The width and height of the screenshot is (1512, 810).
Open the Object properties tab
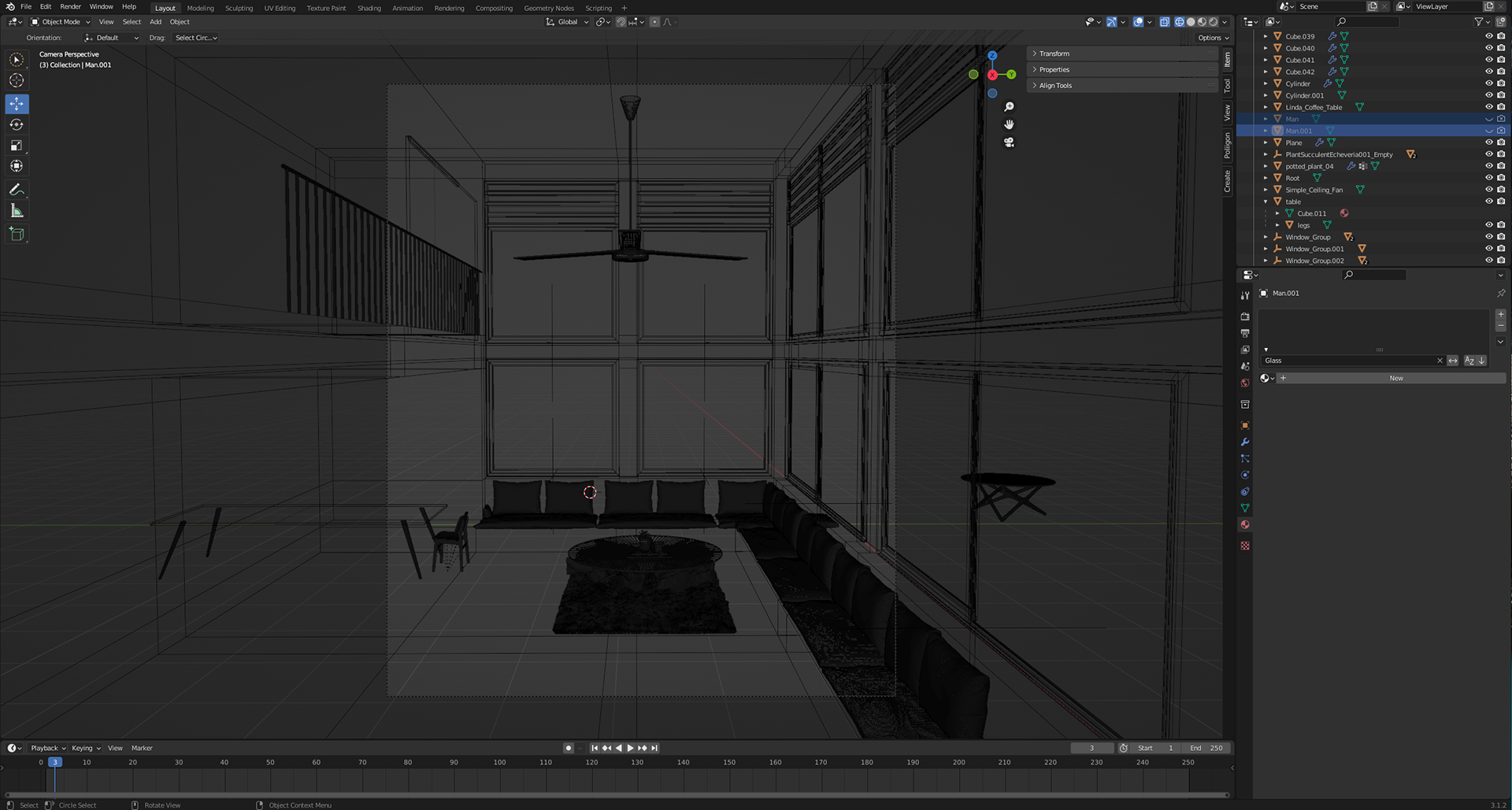pyautogui.click(x=1245, y=425)
